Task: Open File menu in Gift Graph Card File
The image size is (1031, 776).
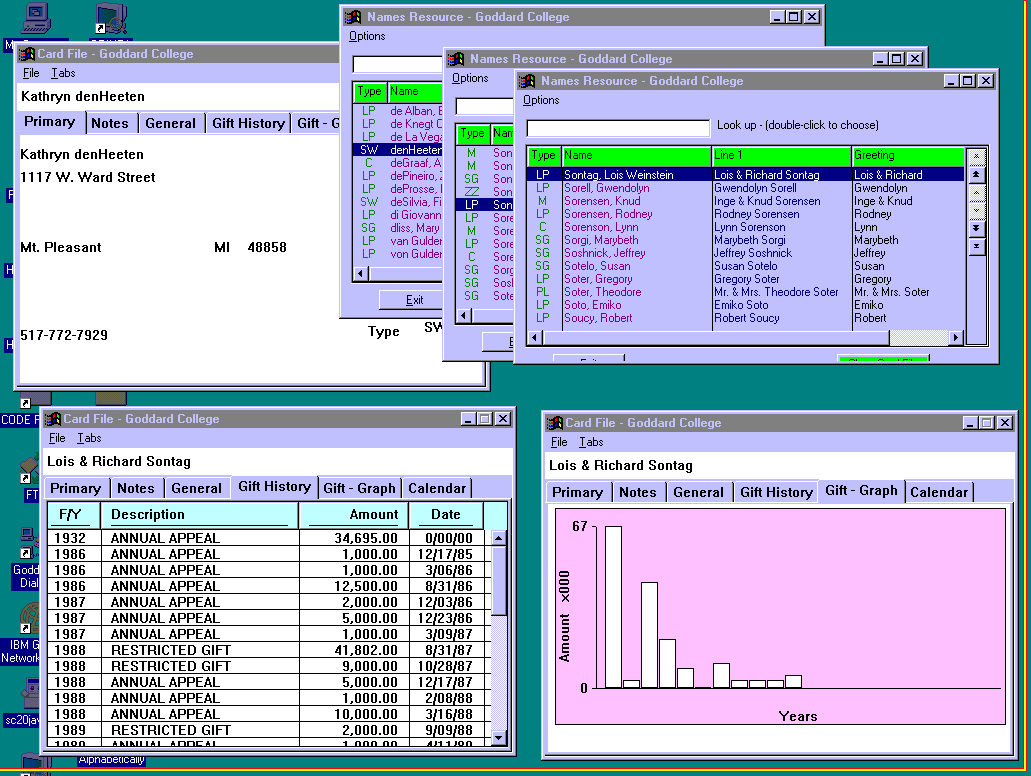Action: (559, 442)
